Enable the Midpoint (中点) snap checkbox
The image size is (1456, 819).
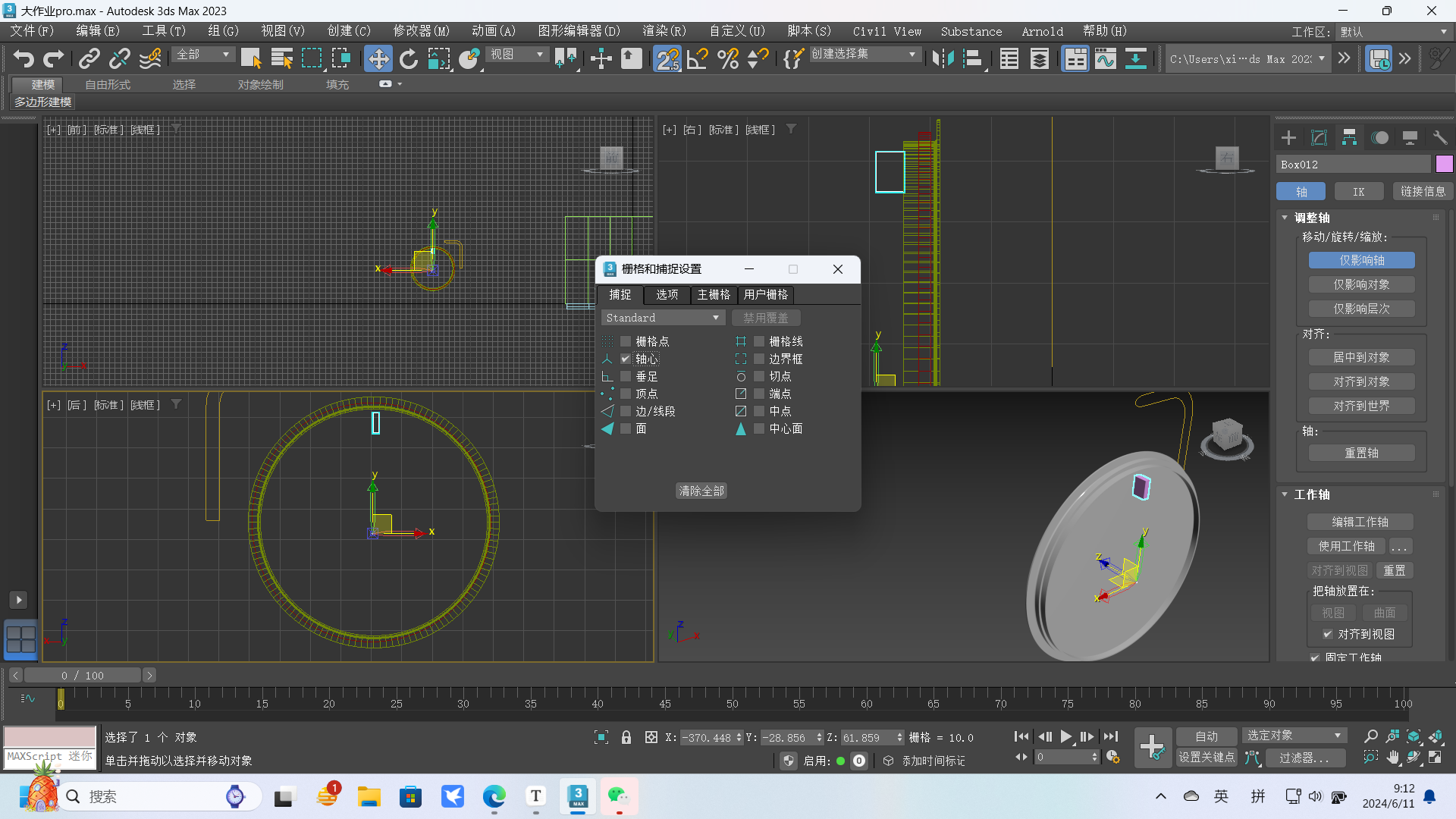(x=759, y=411)
